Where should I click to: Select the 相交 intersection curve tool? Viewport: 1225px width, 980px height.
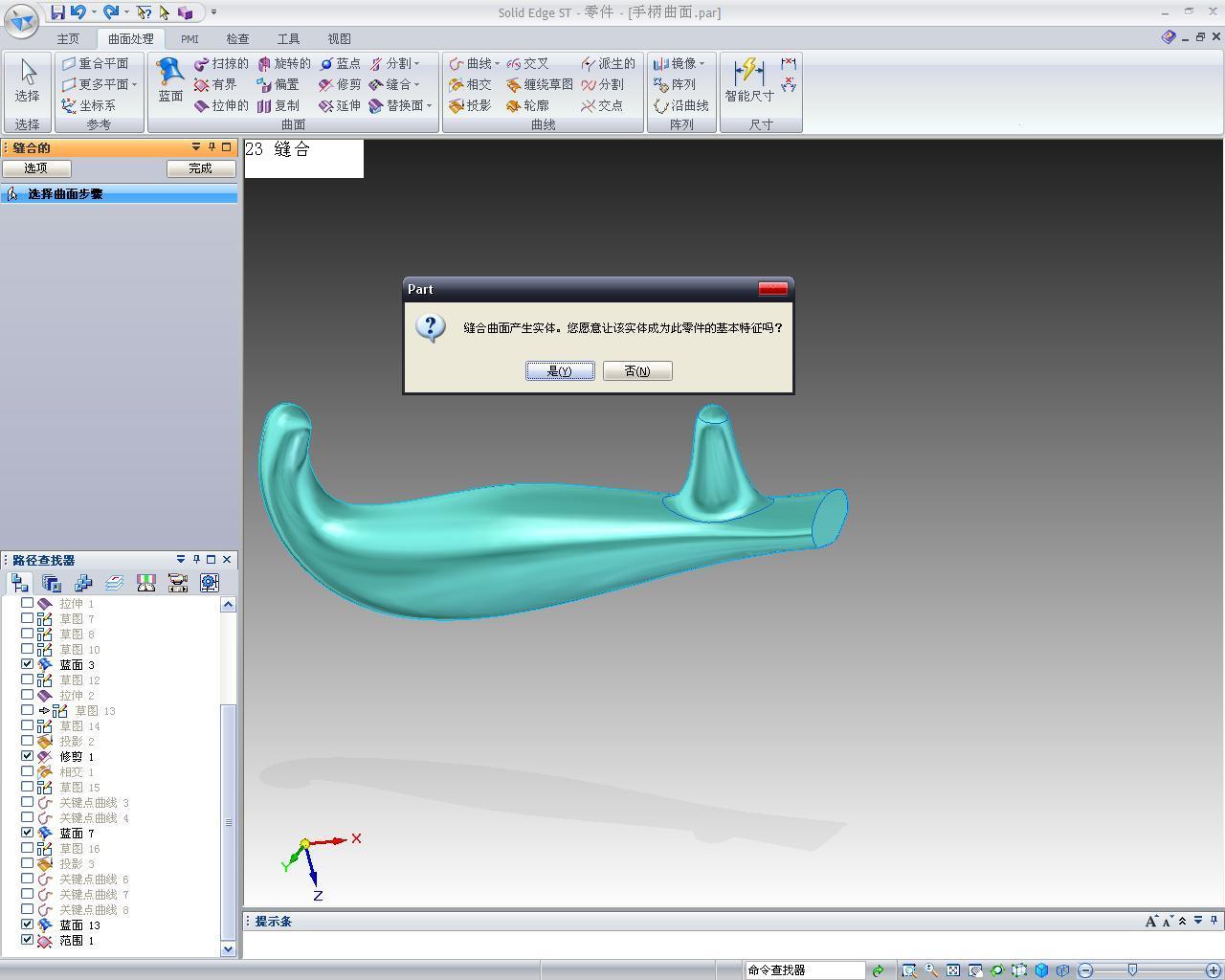pos(470,84)
